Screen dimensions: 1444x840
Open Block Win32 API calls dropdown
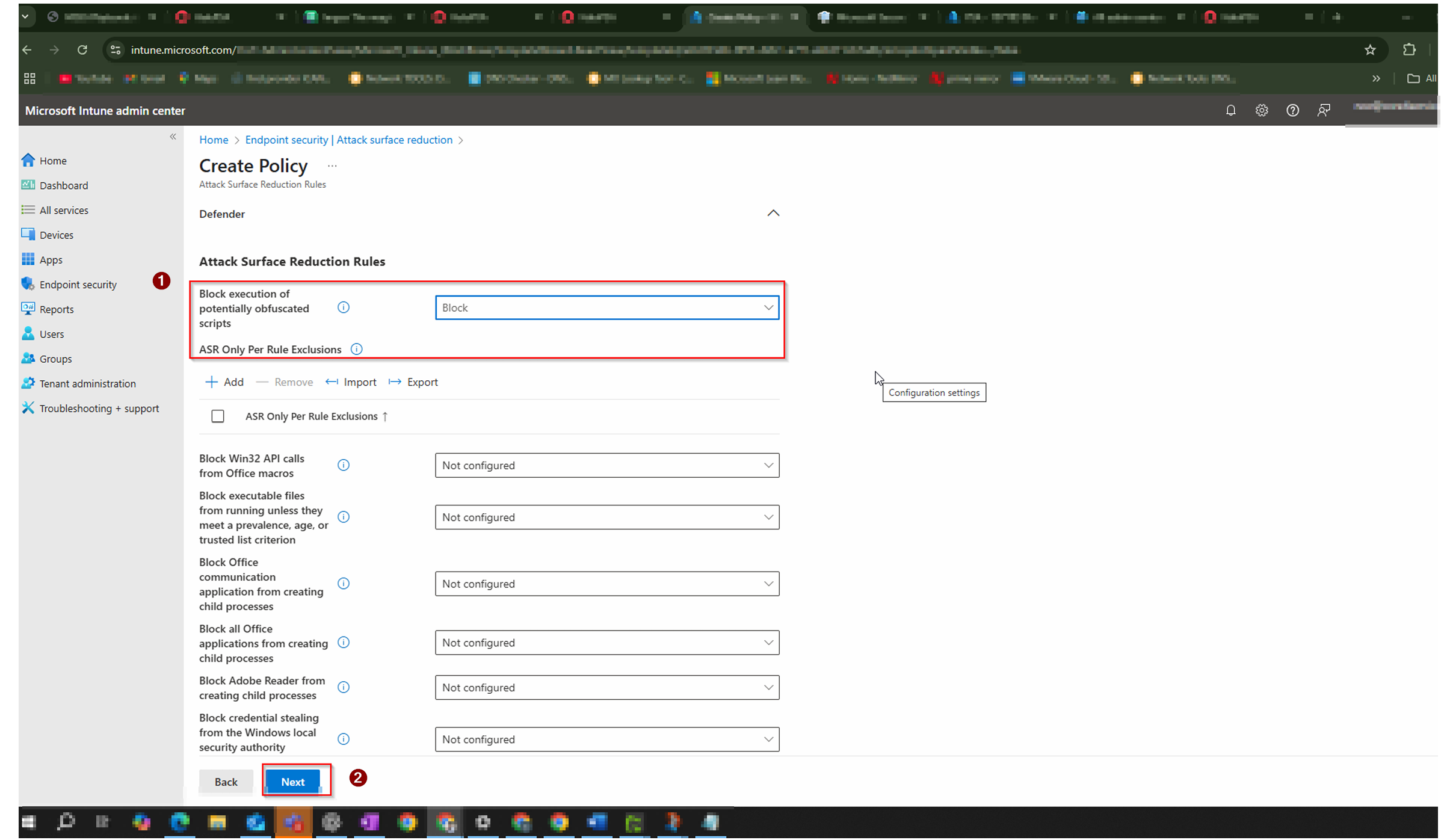click(607, 465)
